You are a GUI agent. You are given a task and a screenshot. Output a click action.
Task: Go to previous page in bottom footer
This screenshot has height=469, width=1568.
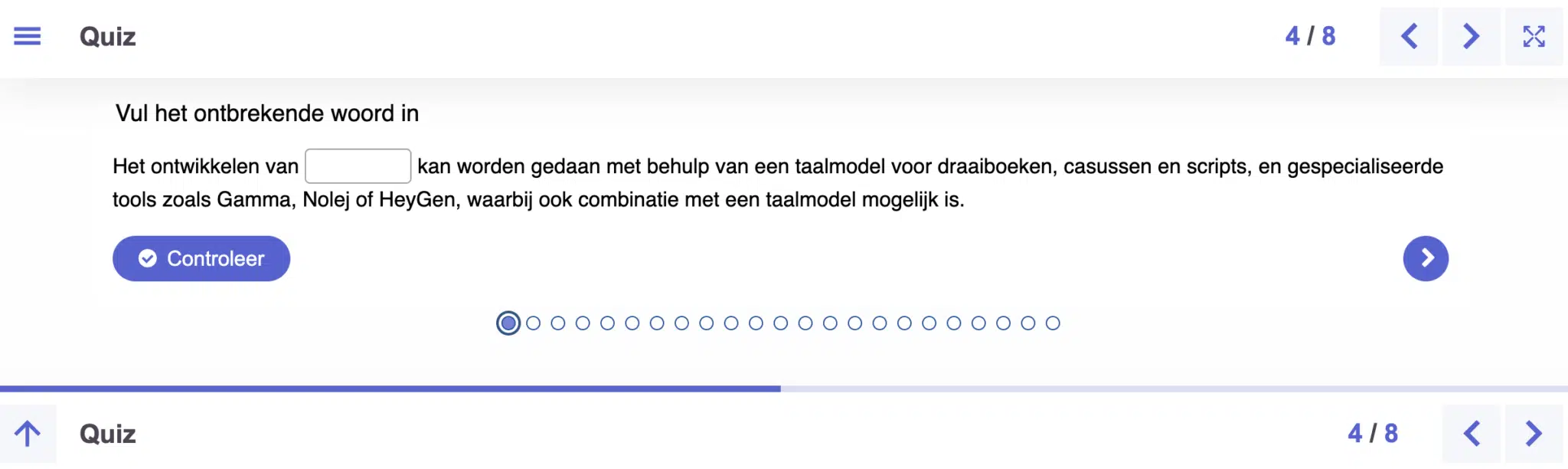pos(1472,434)
